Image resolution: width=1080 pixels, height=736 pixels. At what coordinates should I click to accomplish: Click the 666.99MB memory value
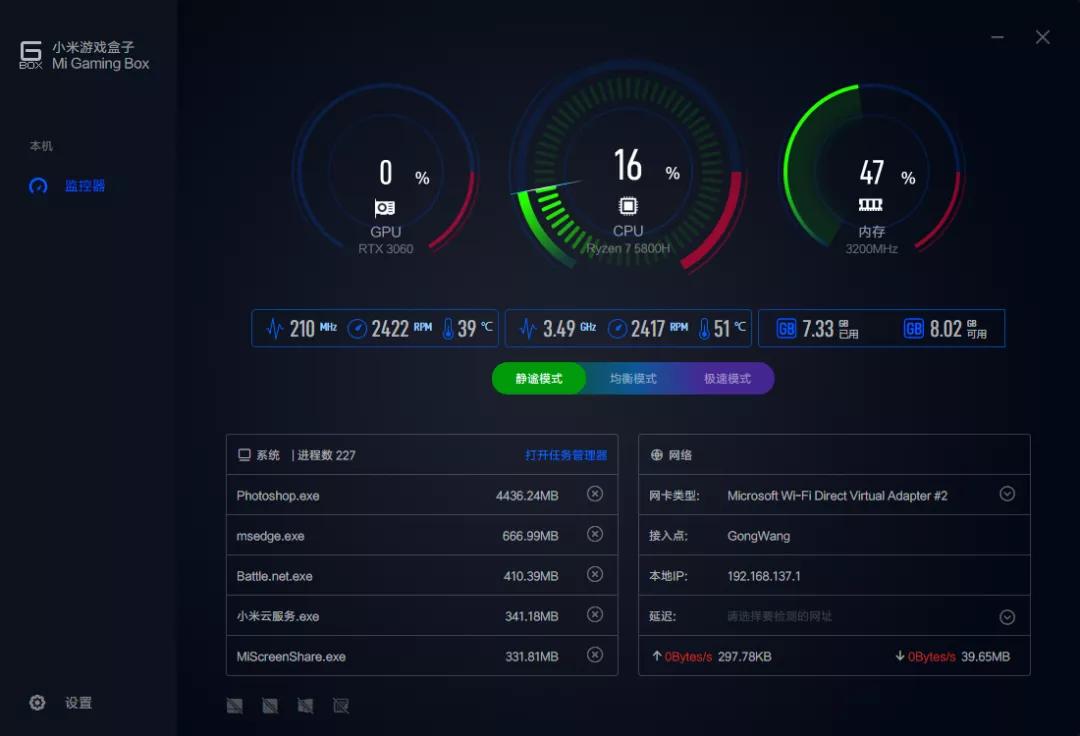click(530, 536)
